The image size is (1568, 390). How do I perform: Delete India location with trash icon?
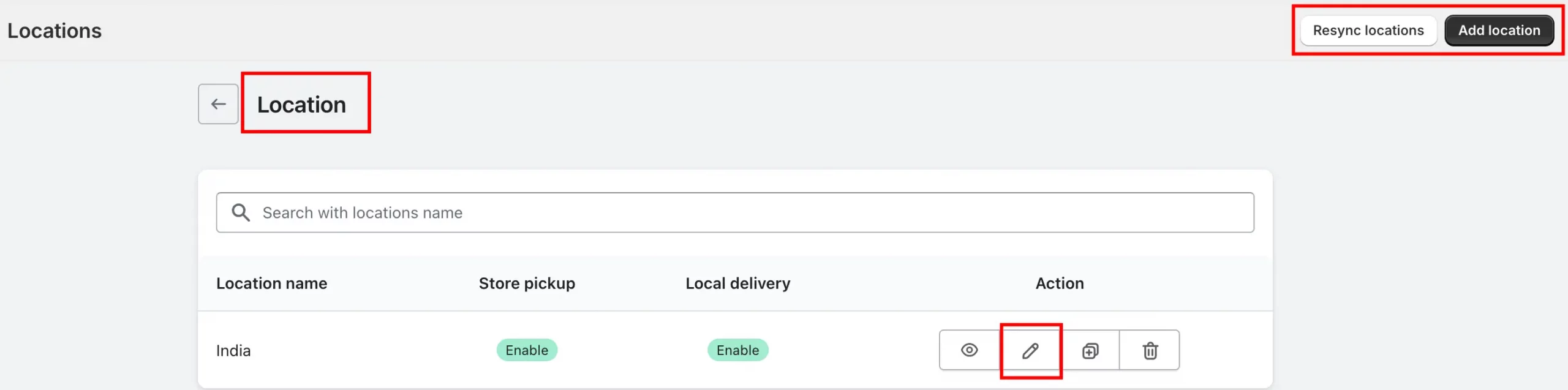point(1150,350)
